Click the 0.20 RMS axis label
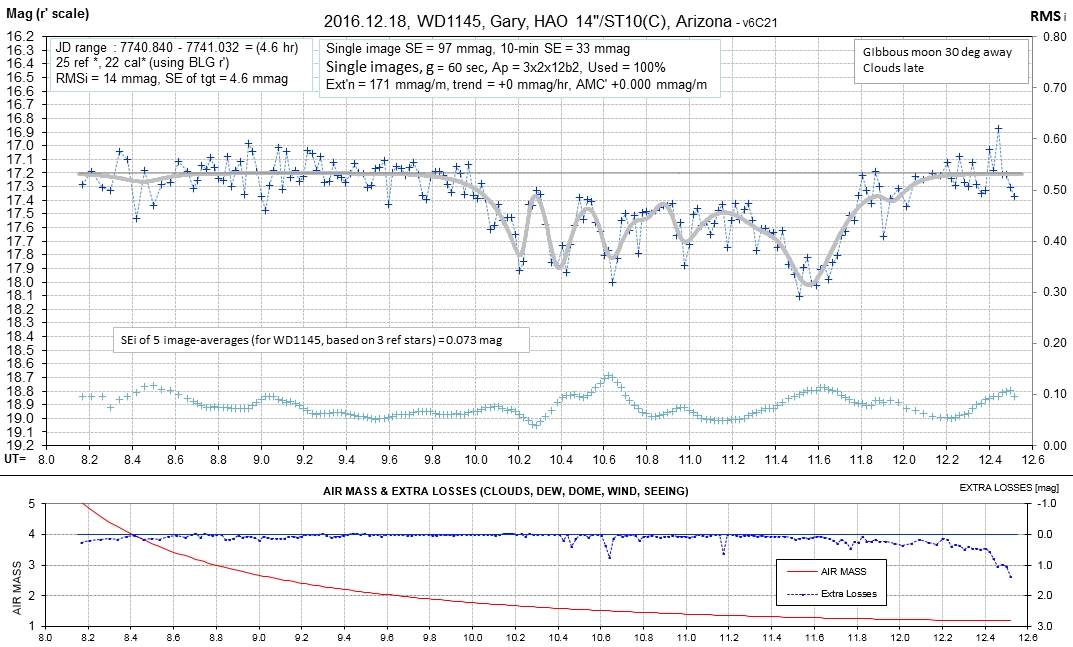Viewport: 1073px width, 647px height. pyautogui.click(x=1055, y=343)
